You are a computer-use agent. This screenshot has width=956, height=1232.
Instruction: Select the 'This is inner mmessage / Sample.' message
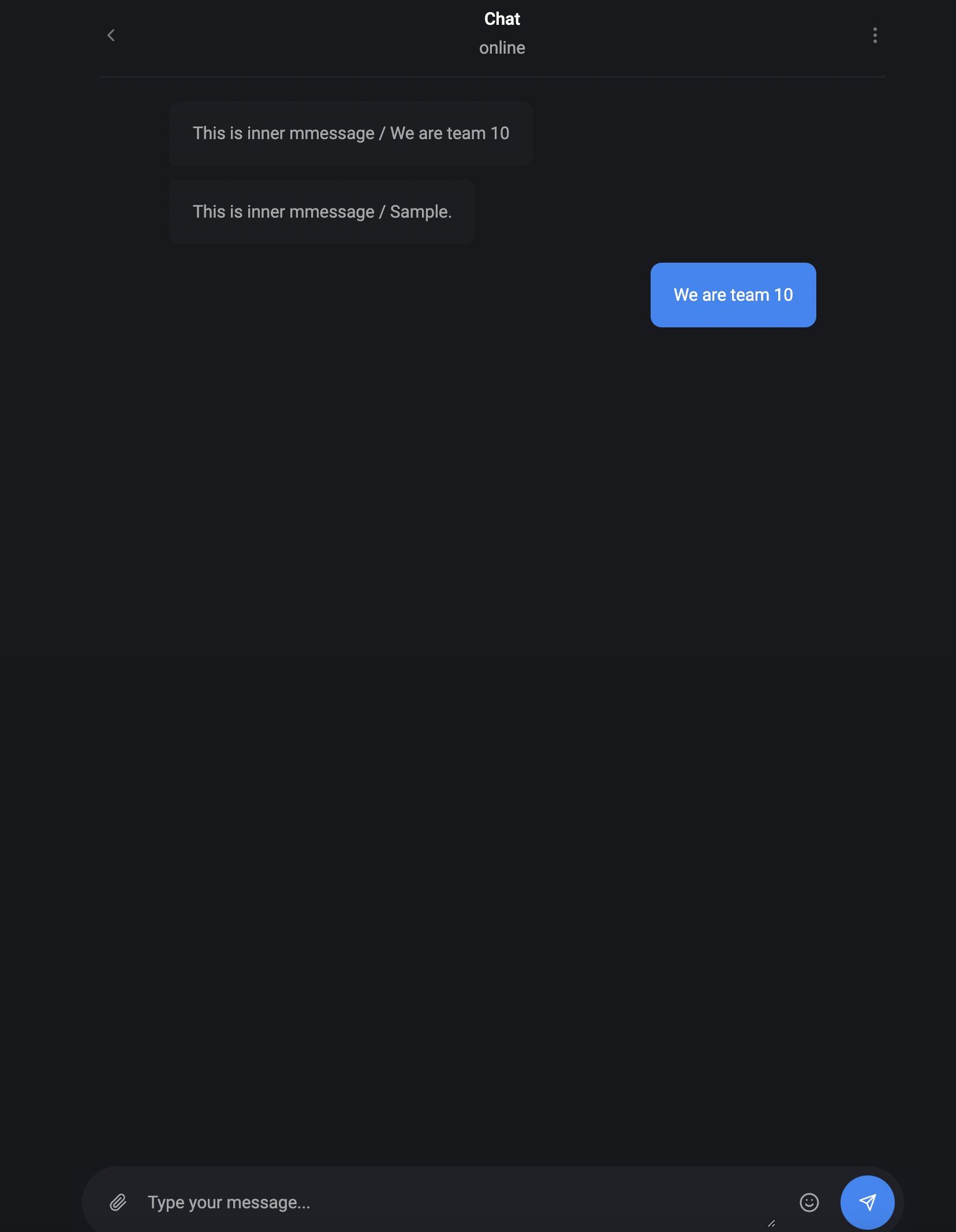coord(322,212)
